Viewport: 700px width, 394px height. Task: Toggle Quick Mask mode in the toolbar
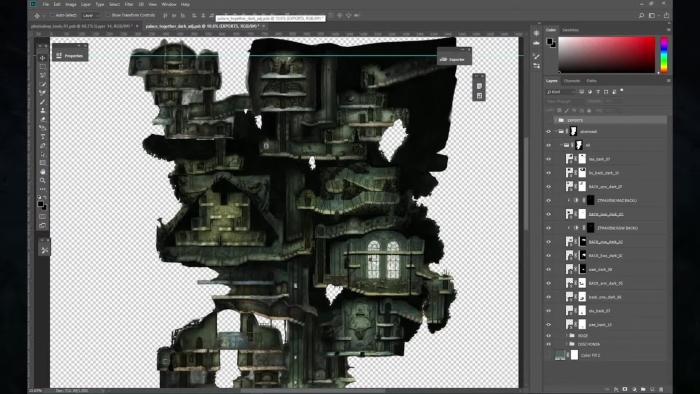[43, 216]
